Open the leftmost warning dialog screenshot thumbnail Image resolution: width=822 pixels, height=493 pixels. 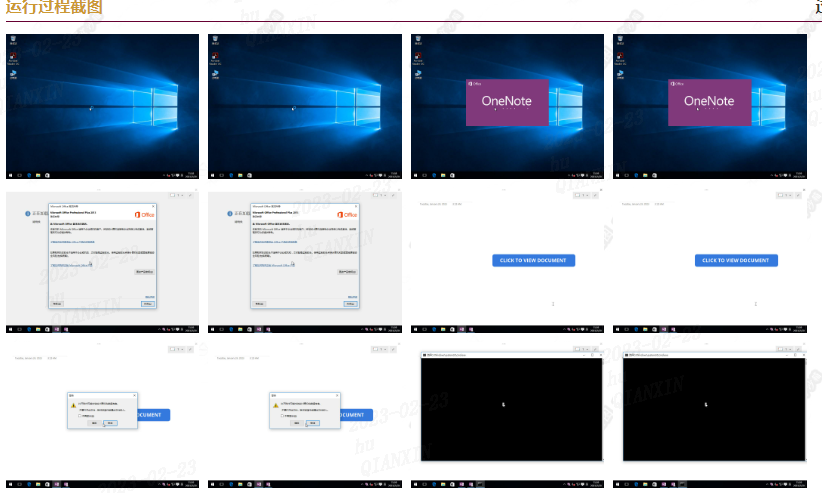click(x=102, y=415)
